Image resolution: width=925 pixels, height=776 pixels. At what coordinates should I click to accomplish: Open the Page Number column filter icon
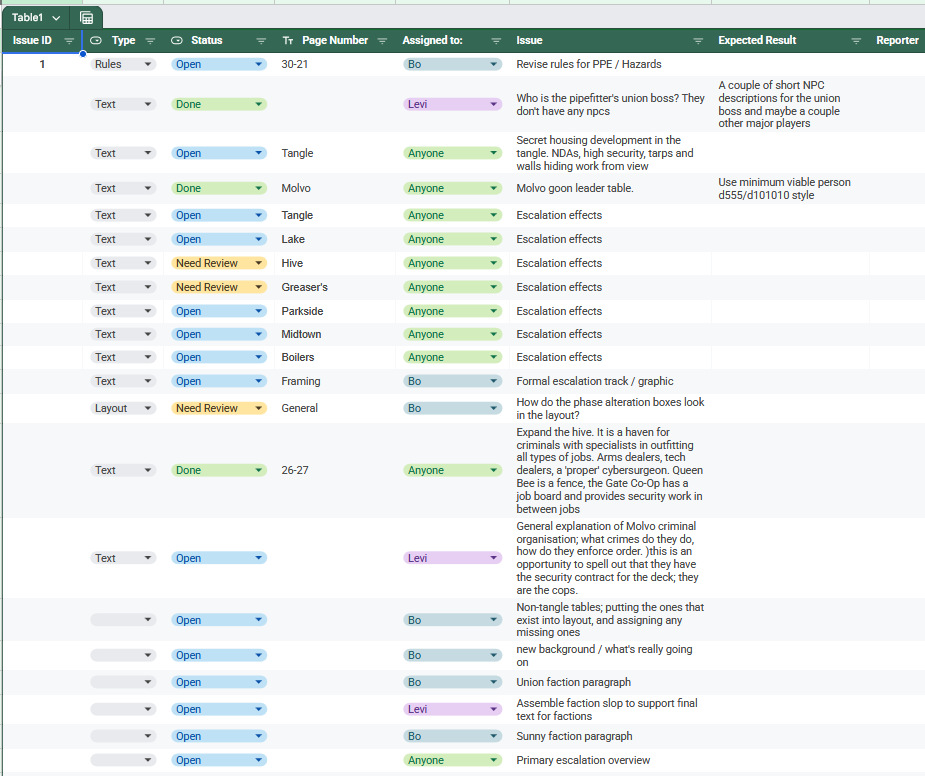[382, 41]
